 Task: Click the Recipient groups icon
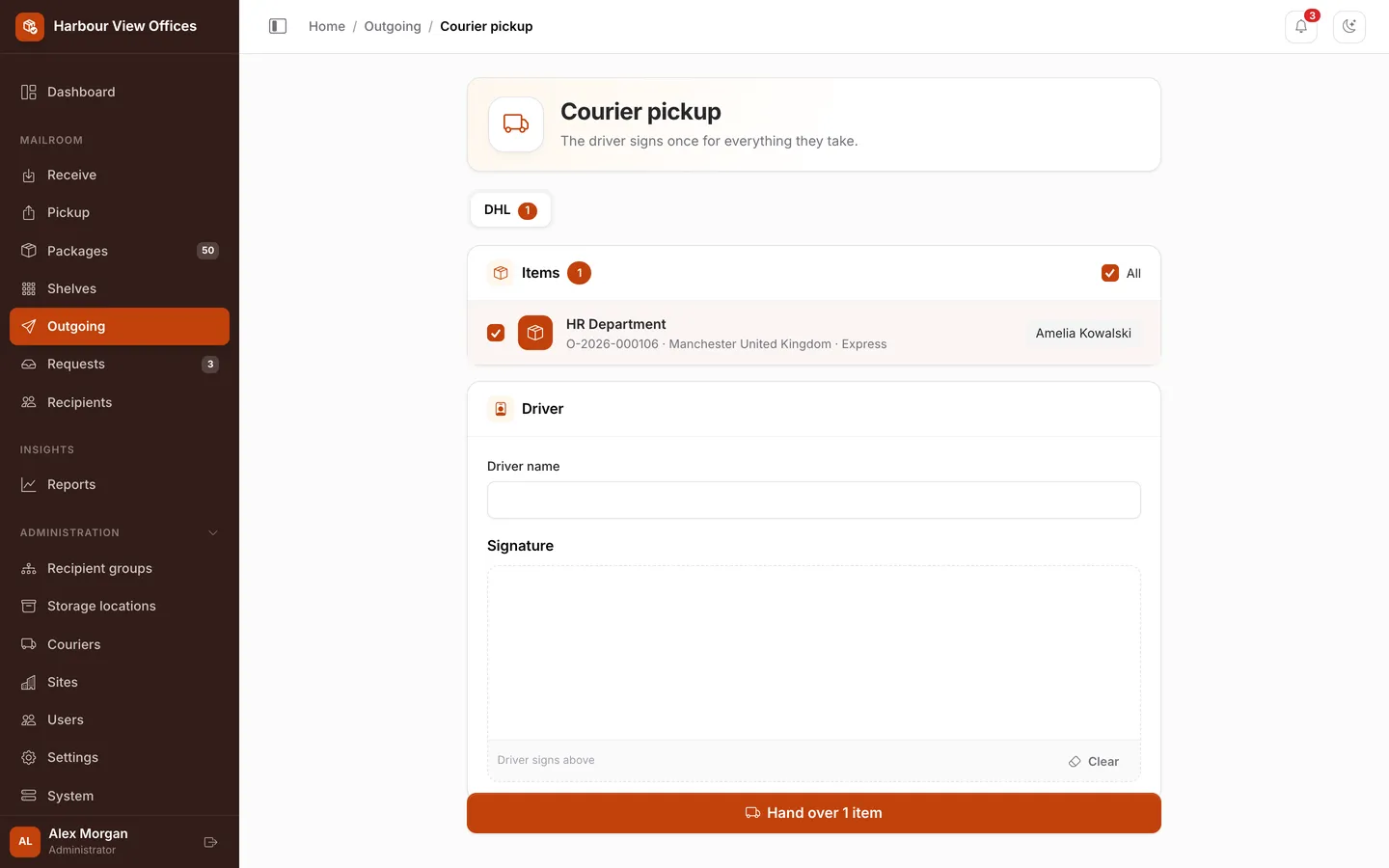(29, 568)
